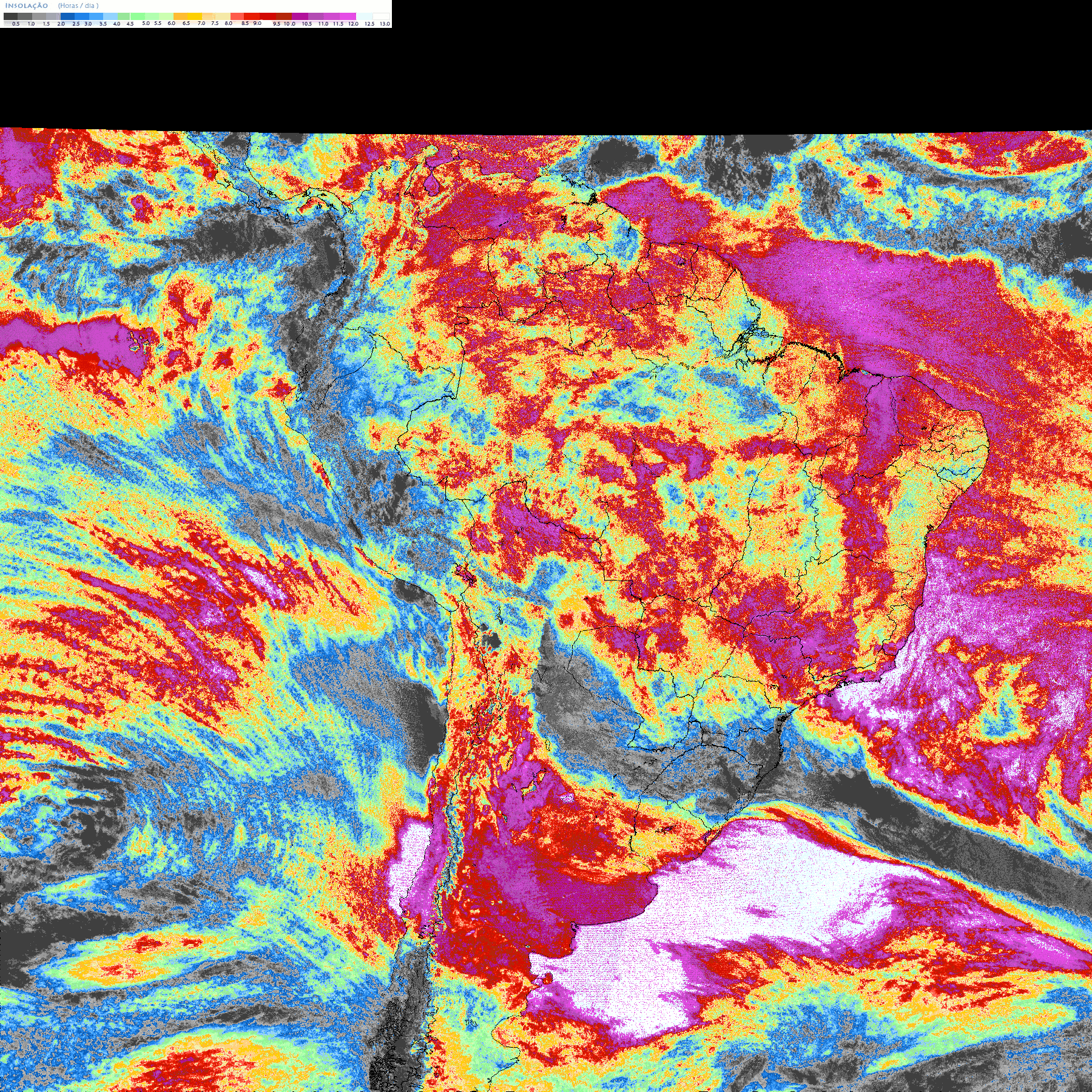Click the dark blue 2.5 legend swatch

pyautogui.click(x=67, y=16)
